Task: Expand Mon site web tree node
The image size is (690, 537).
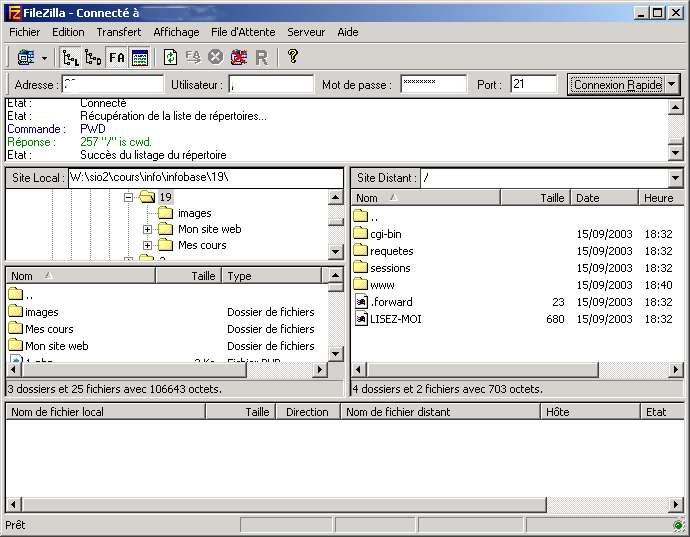Action: click(x=147, y=229)
